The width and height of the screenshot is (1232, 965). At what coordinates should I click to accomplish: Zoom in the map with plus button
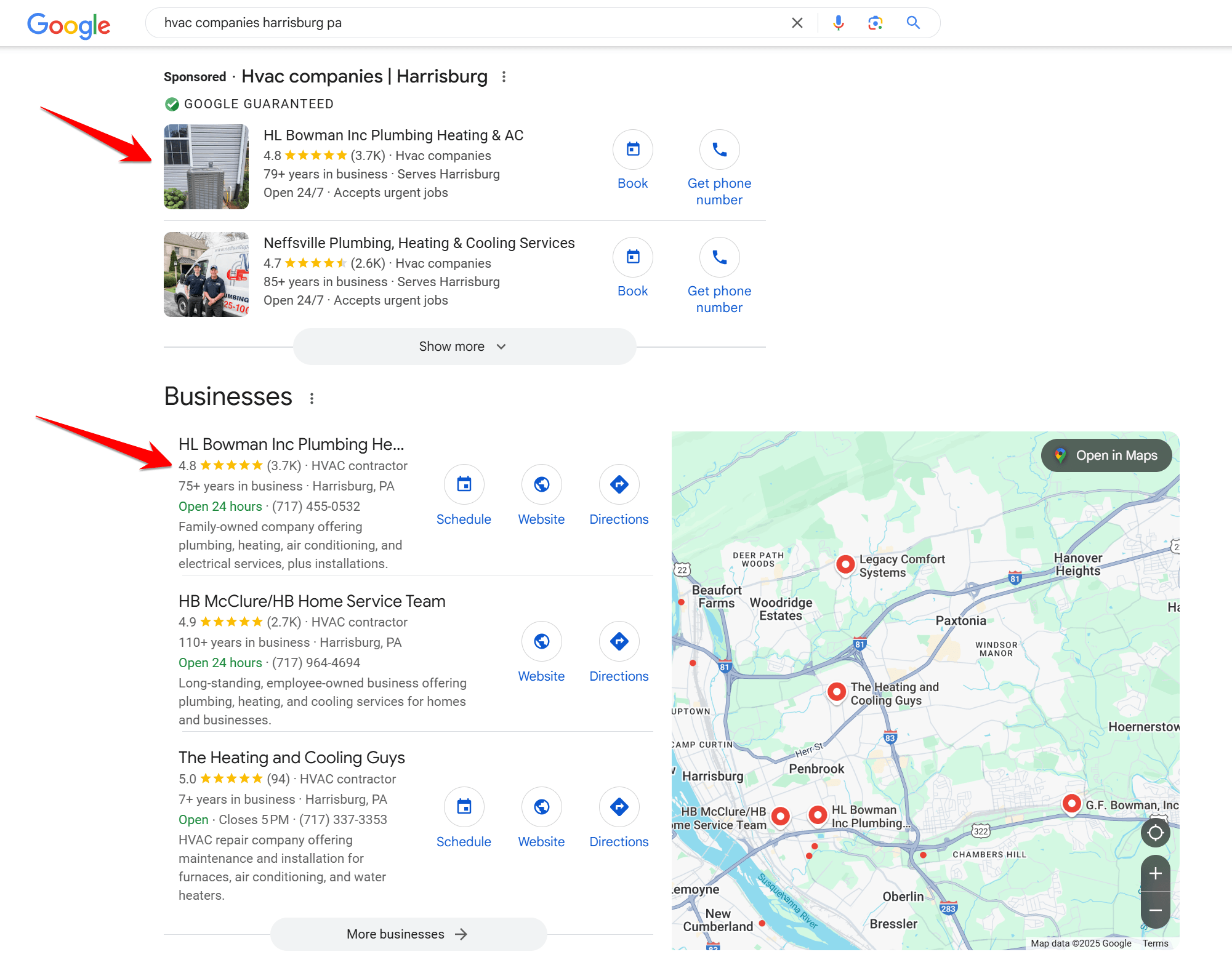click(1156, 873)
